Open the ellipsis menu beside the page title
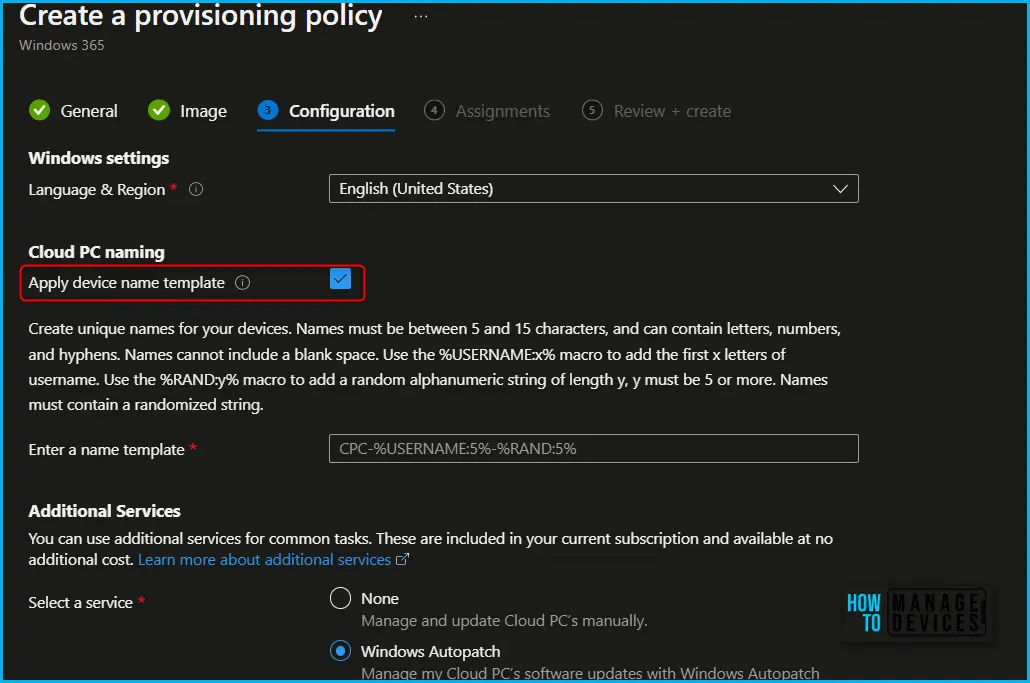This screenshot has height=683, width=1030. click(x=421, y=16)
